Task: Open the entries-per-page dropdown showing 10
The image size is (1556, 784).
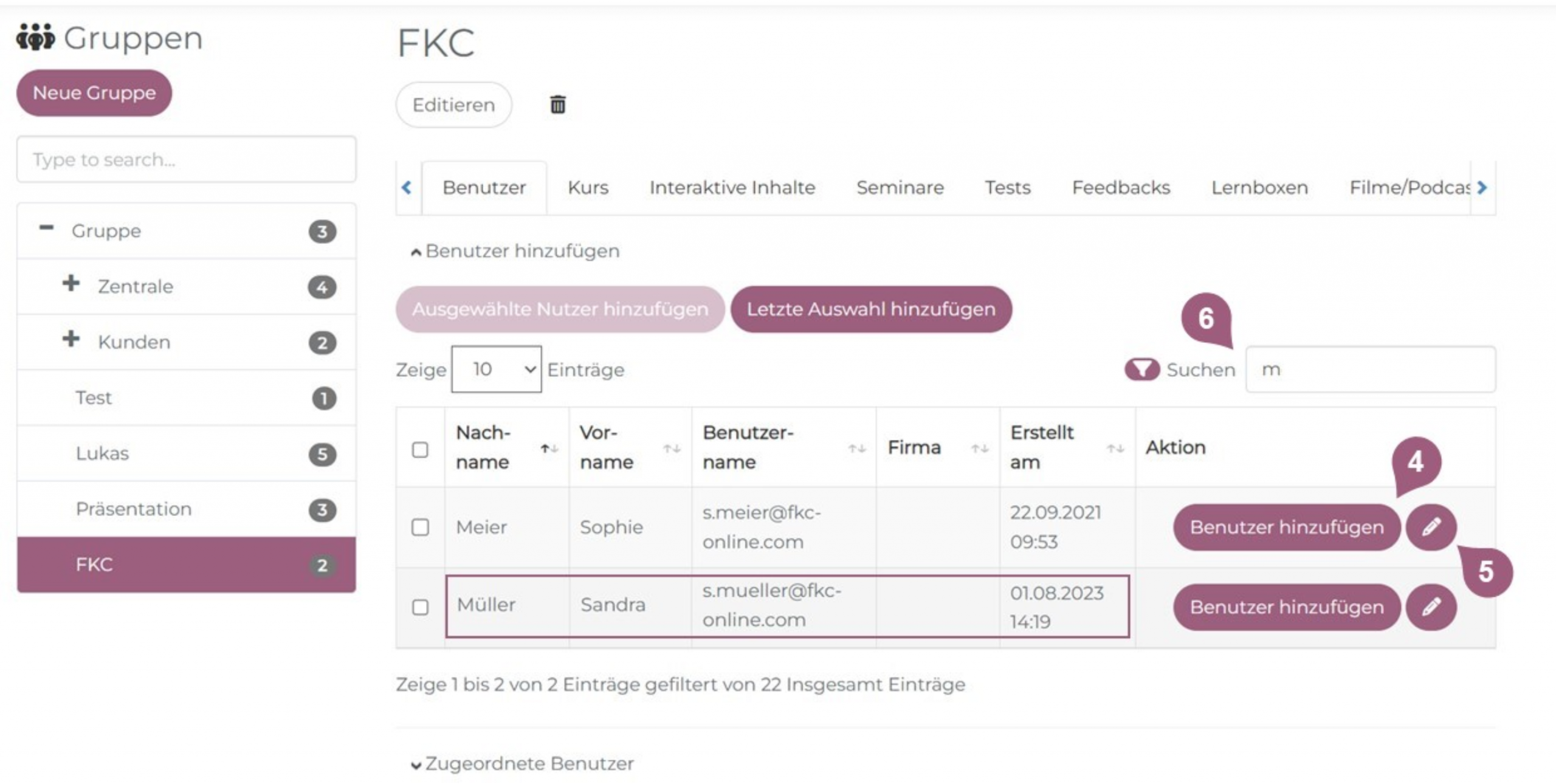Action: point(496,369)
